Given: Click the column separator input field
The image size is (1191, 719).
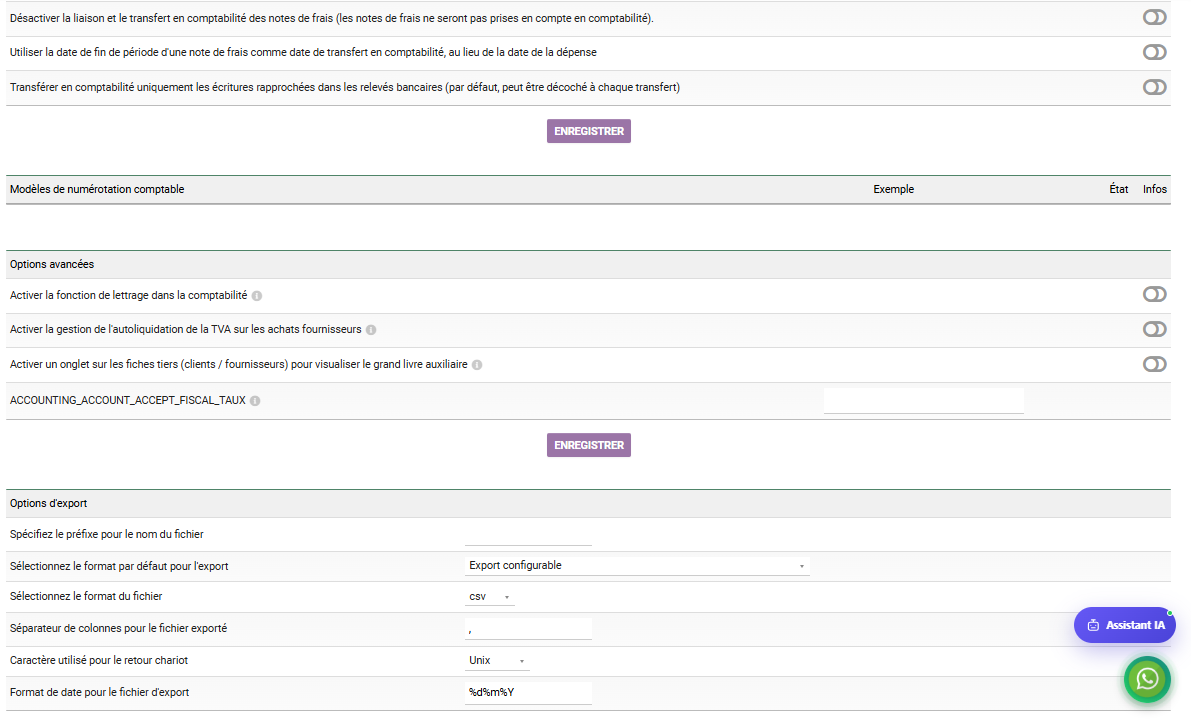Looking at the screenshot, I should tap(528, 629).
